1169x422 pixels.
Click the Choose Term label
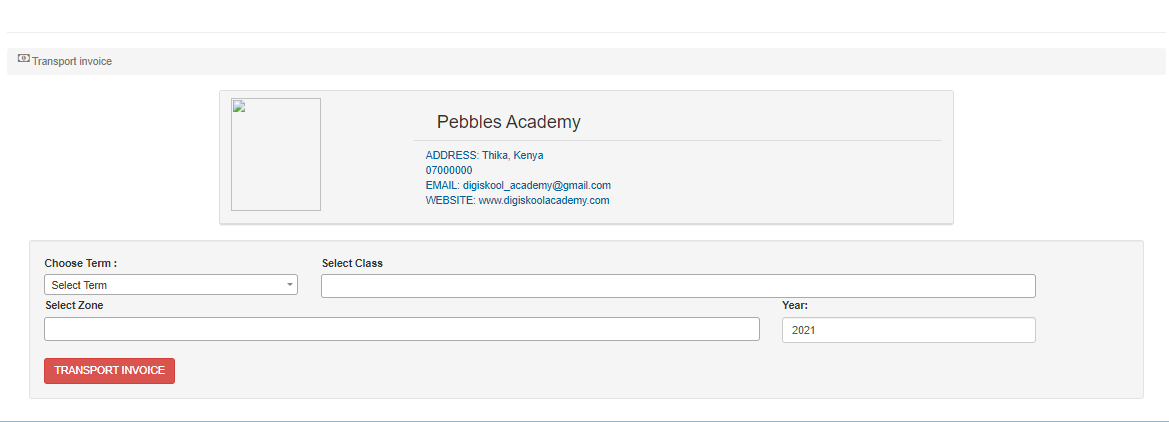[81, 264]
